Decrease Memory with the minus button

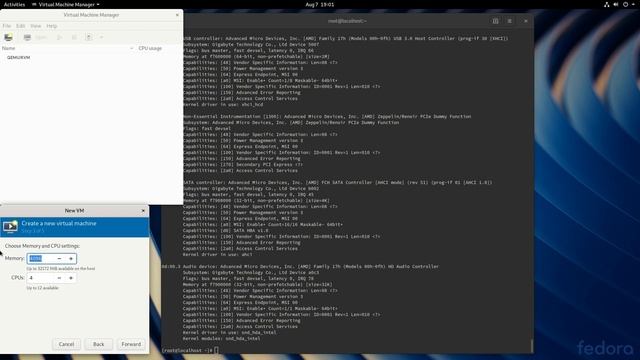[x=59, y=258]
